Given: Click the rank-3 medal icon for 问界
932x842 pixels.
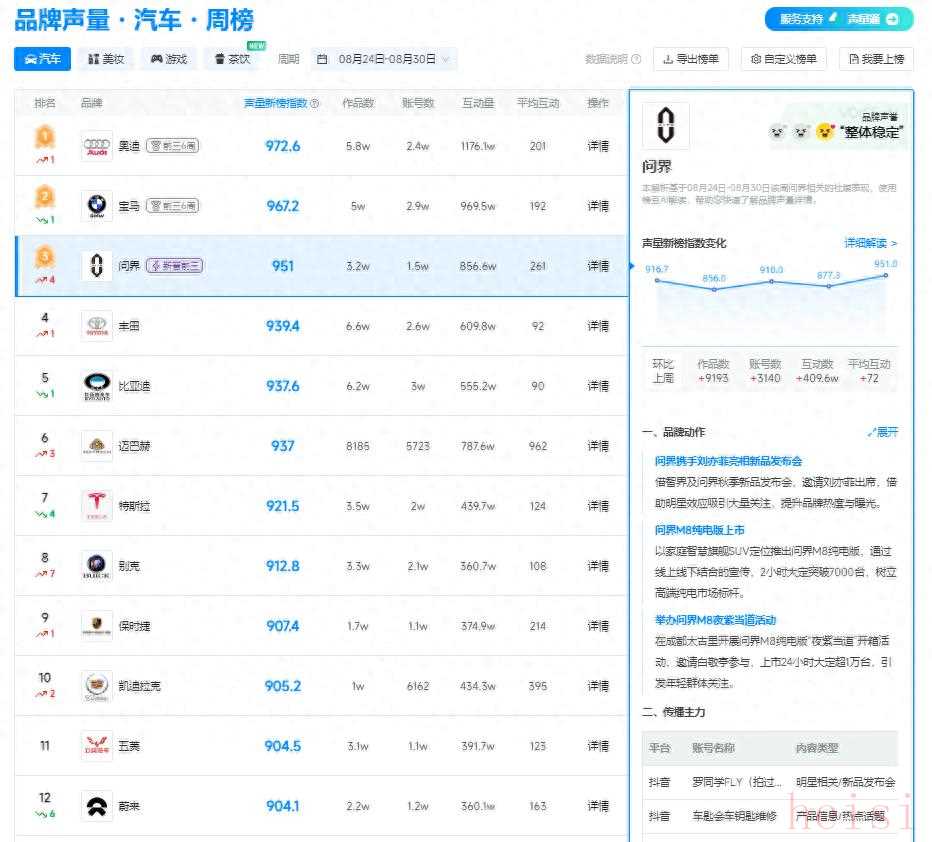Looking at the screenshot, I should pyautogui.click(x=45, y=257).
